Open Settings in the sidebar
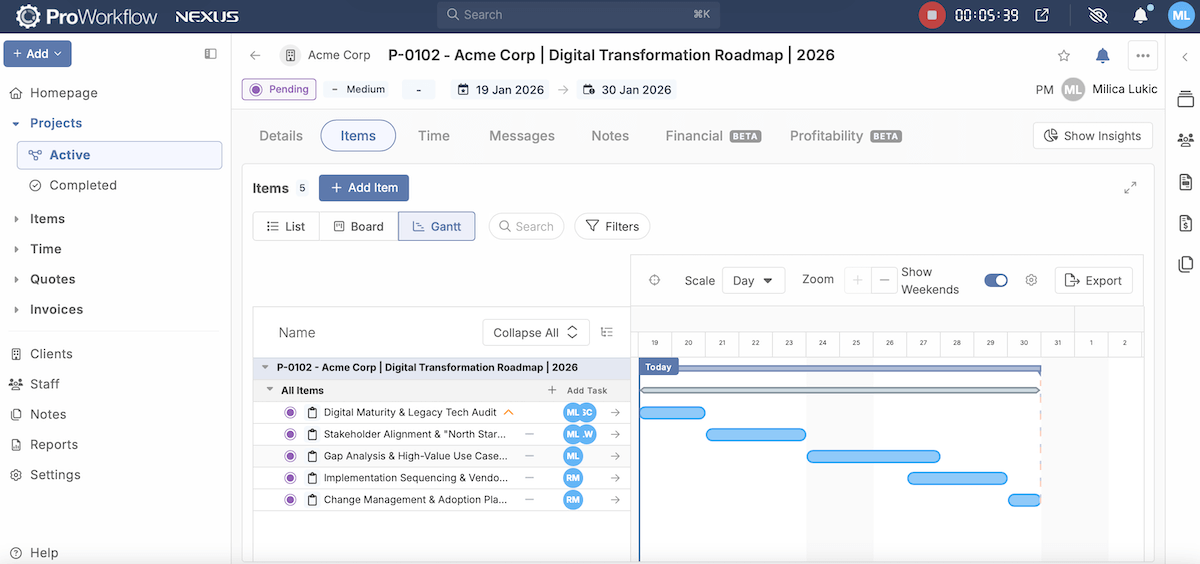This screenshot has height=564, width=1200. [x=55, y=475]
